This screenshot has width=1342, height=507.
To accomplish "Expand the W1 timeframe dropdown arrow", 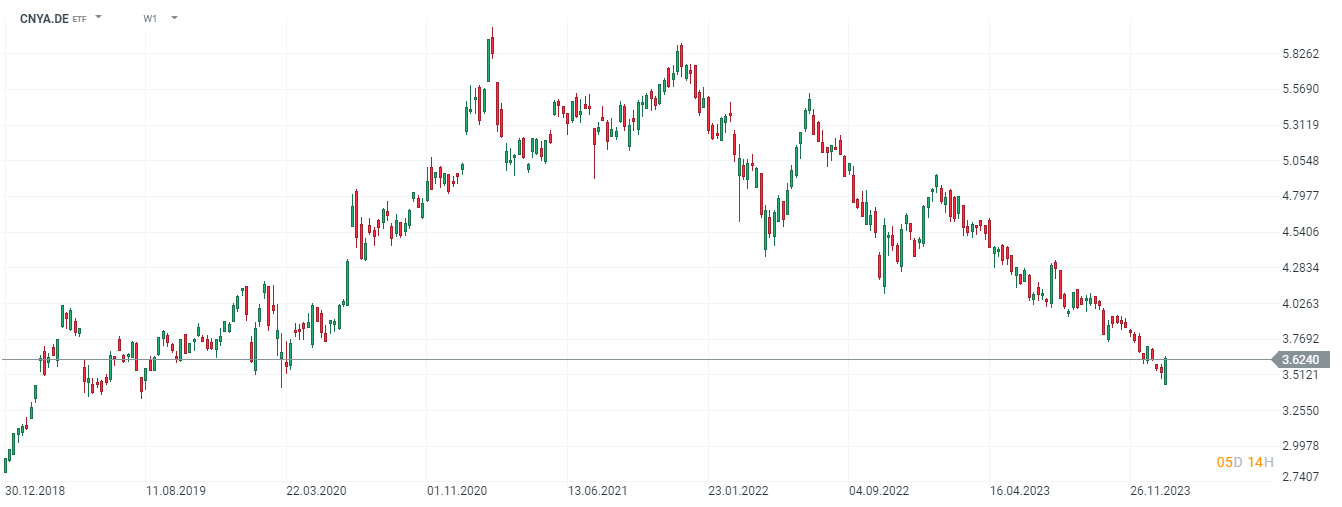I will pos(174,18).
